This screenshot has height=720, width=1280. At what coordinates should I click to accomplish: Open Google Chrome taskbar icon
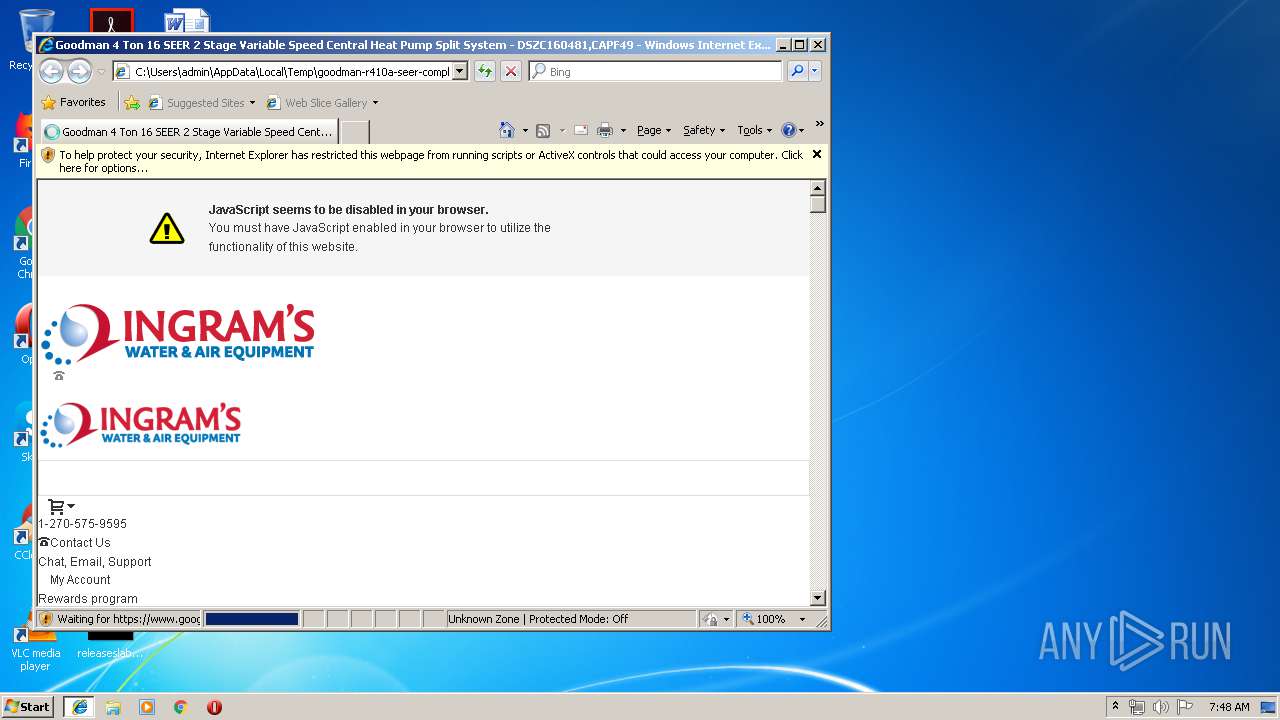coord(181,706)
